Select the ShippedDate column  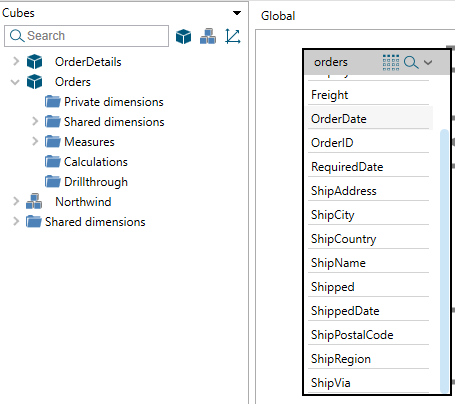coord(368,311)
